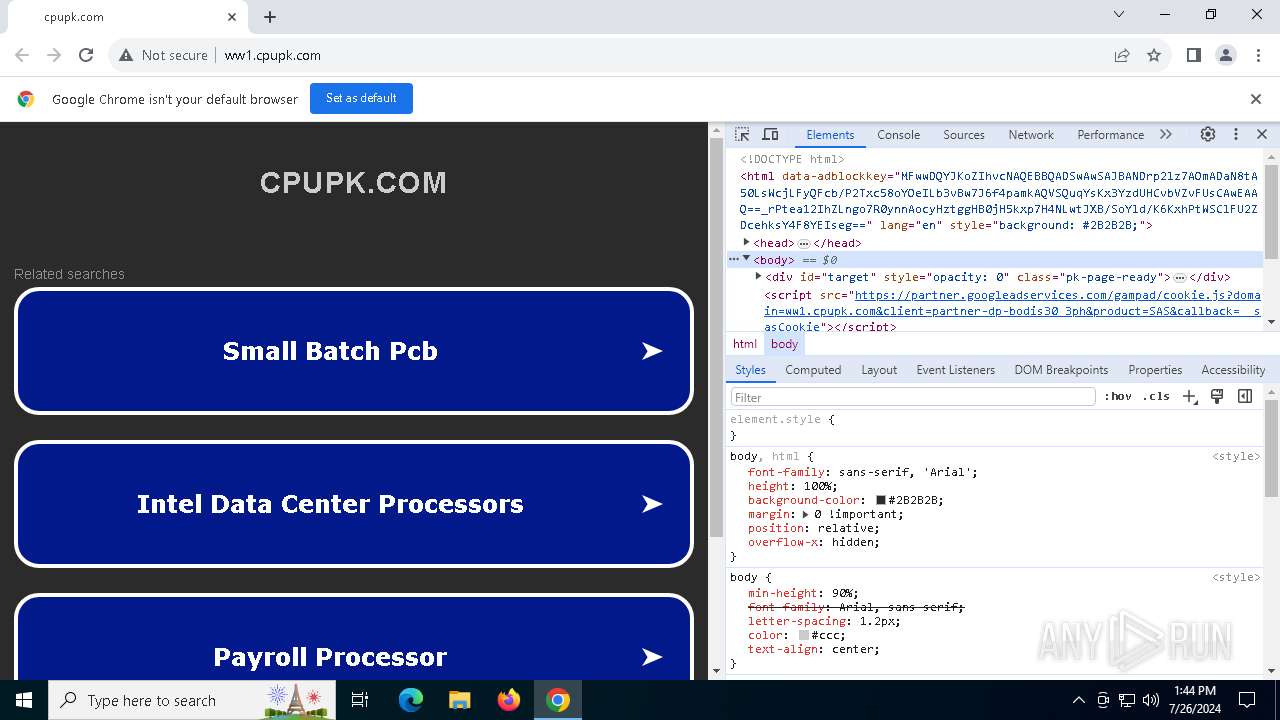Open Chrome side panel icon
1280x720 pixels.
[x=1194, y=55]
